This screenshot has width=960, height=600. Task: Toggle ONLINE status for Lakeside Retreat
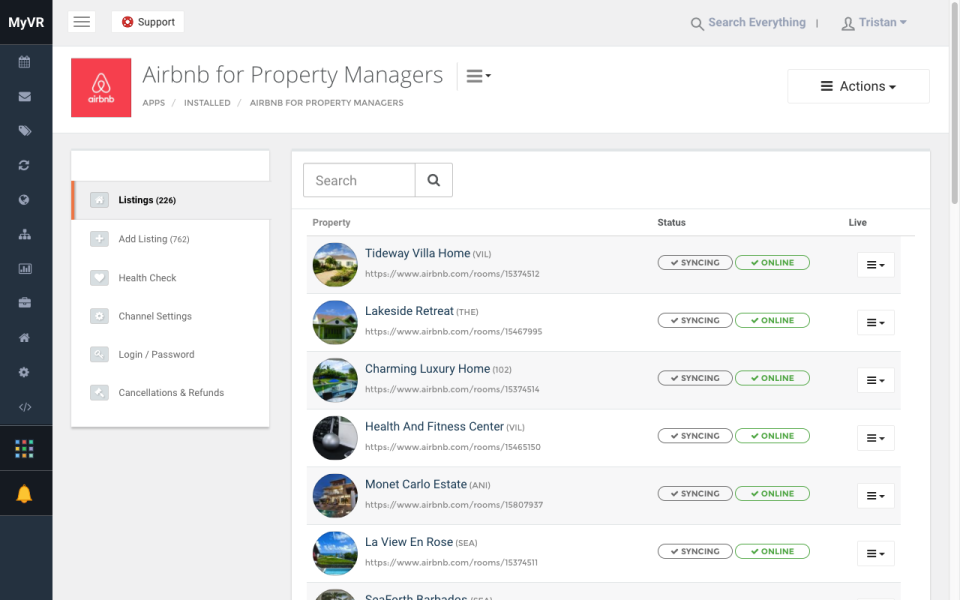773,320
